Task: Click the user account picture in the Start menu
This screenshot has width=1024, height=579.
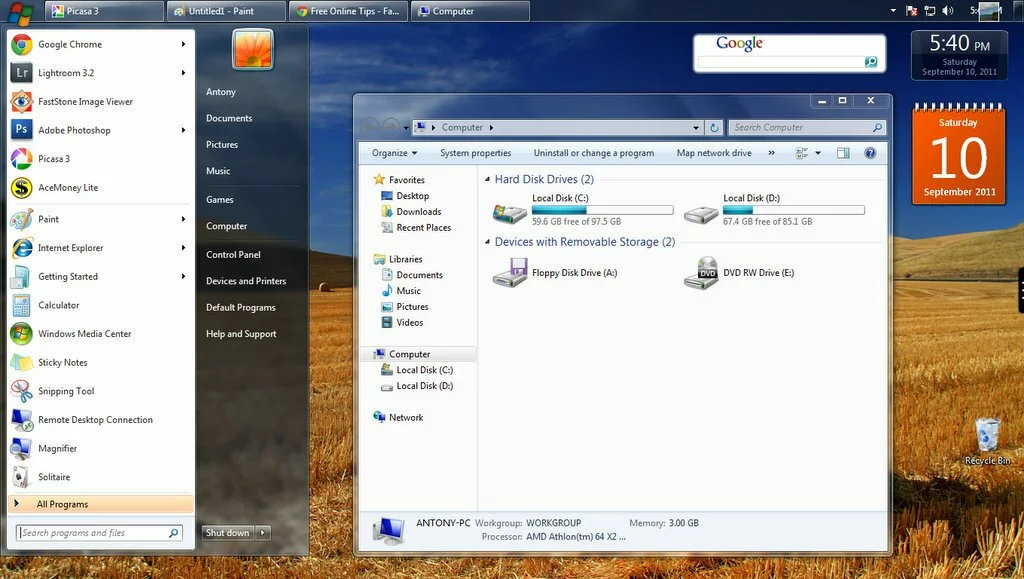Action: [253, 49]
